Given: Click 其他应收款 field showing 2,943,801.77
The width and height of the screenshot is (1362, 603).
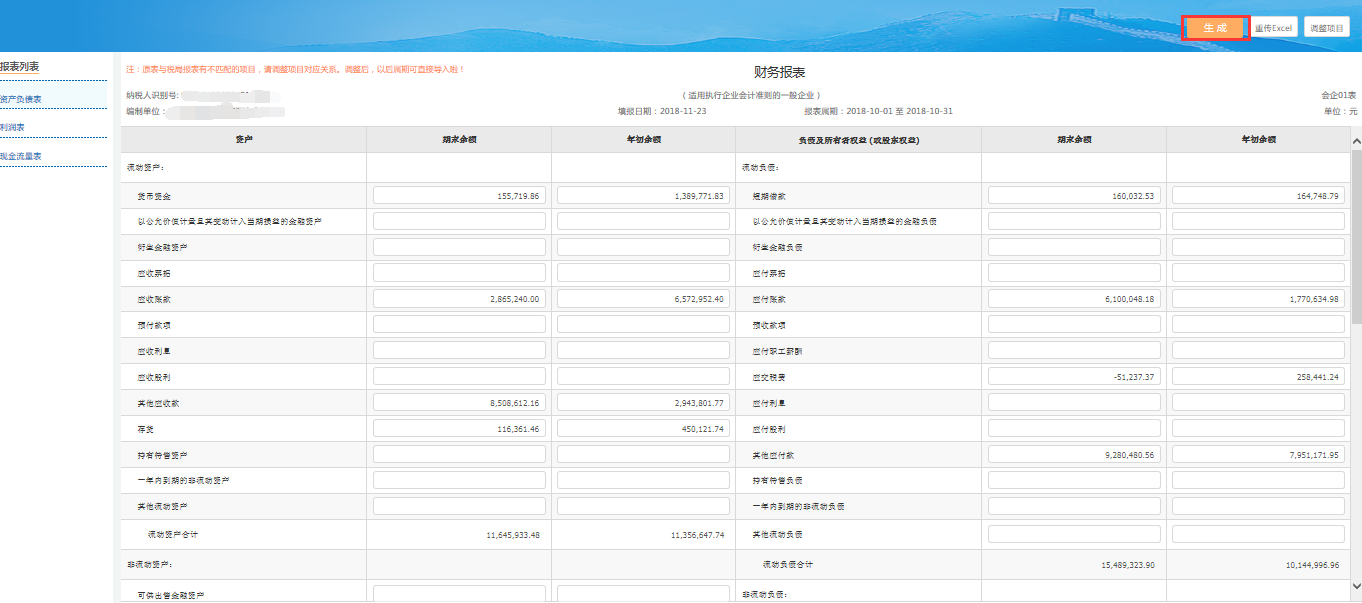Looking at the screenshot, I should pos(643,403).
